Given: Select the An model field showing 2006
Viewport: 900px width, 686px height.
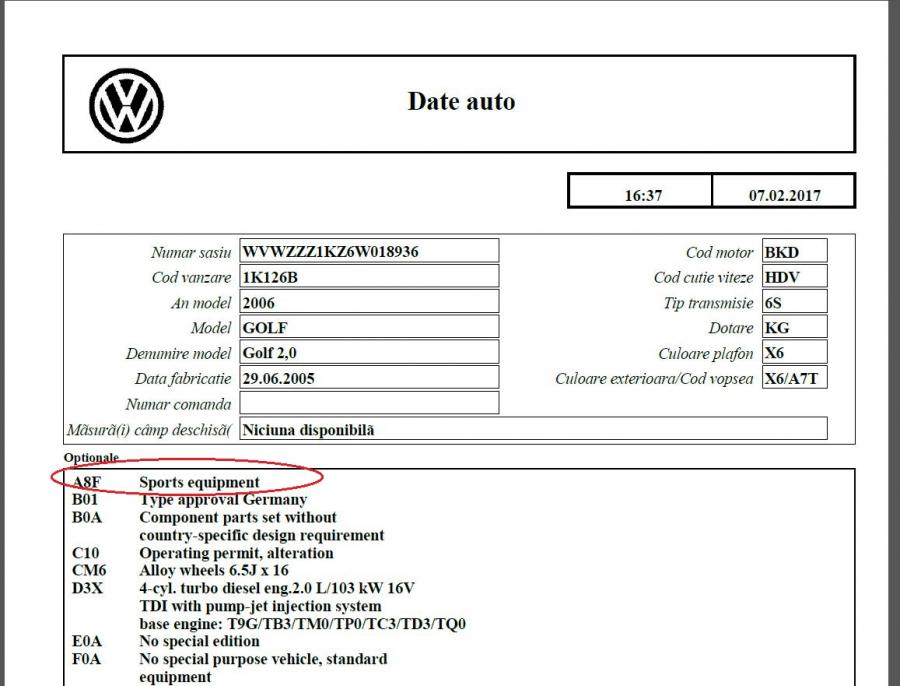Looking at the screenshot, I should (369, 302).
